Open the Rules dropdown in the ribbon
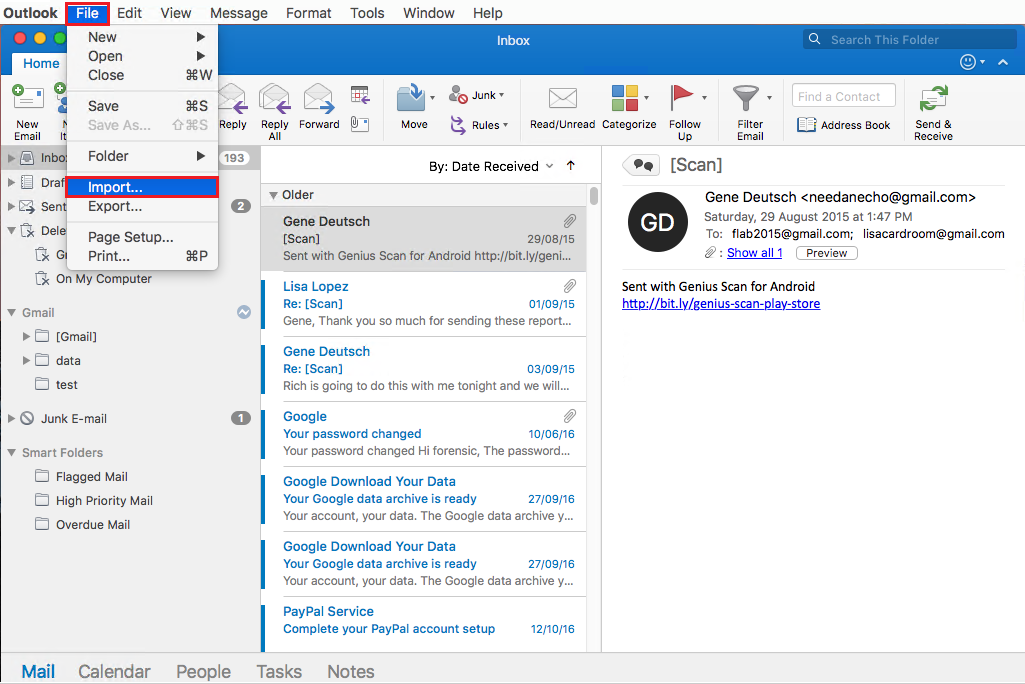Image resolution: width=1025 pixels, height=684 pixels. pyautogui.click(x=479, y=125)
